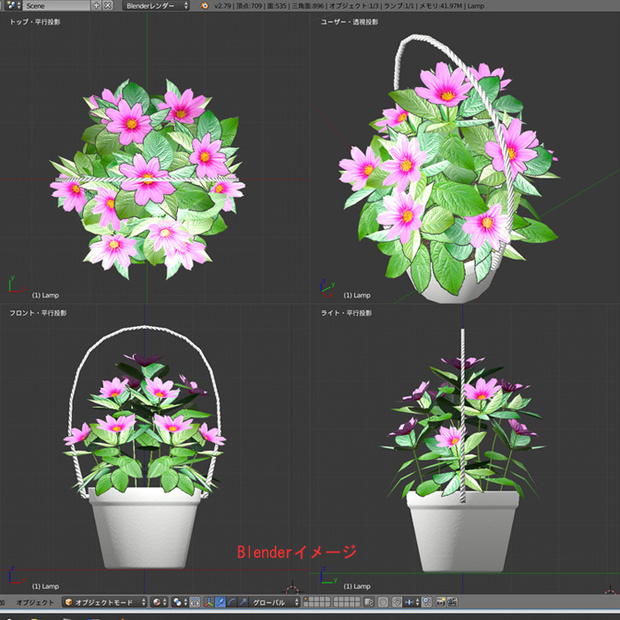Image resolution: width=620 pixels, height=620 pixels.
Task: Toggle the proportional editing circle button
Action: coord(383,602)
